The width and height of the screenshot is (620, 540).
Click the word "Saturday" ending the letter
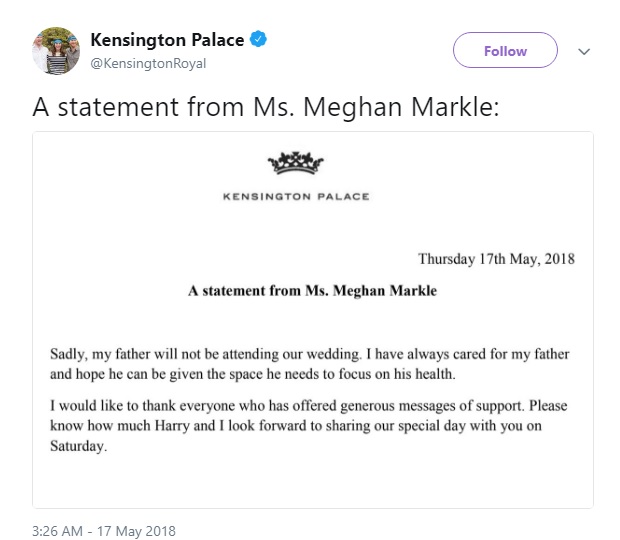coord(77,447)
